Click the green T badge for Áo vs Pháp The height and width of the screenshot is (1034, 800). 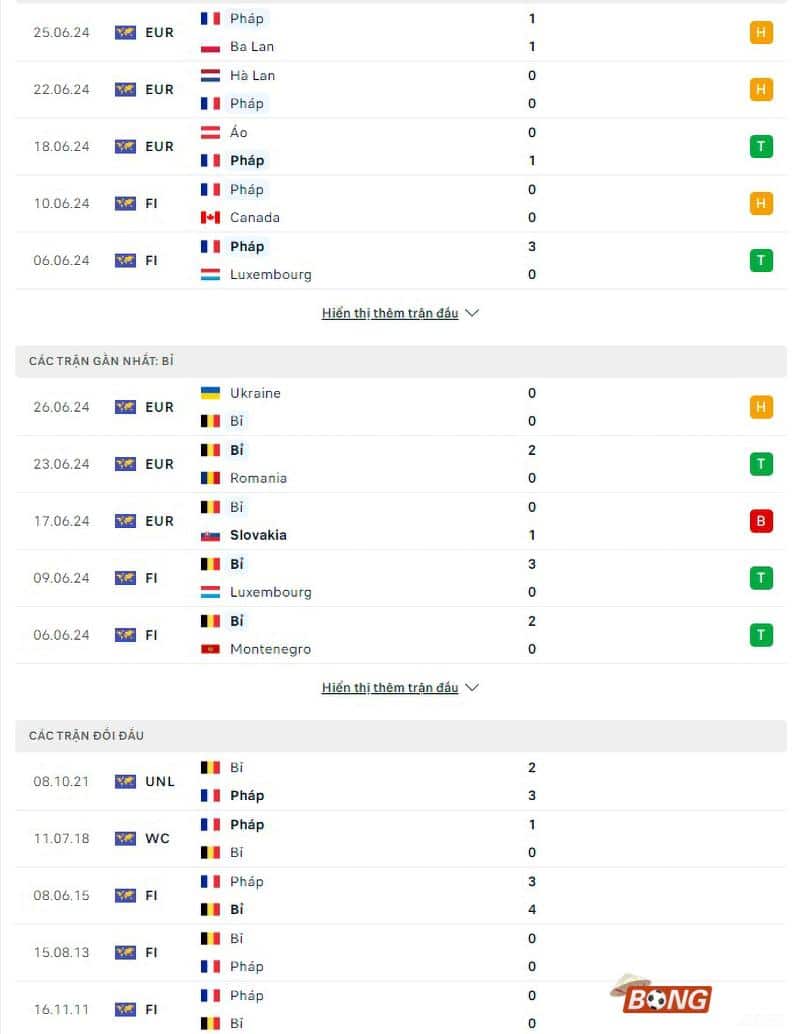pyautogui.click(x=761, y=147)
